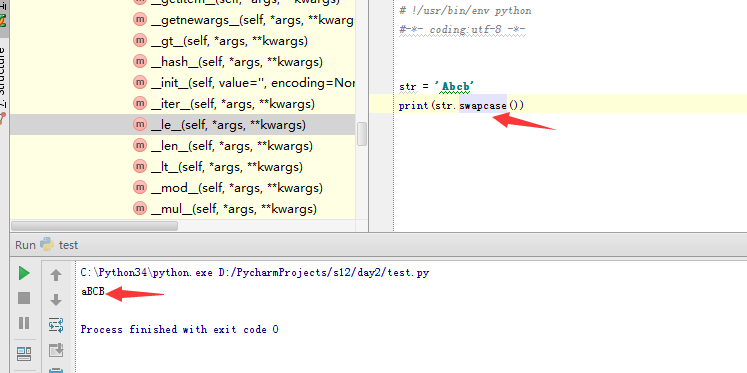747x373 pixels.
Task: Toggle soft-wrap in the console
Action: 56,325
